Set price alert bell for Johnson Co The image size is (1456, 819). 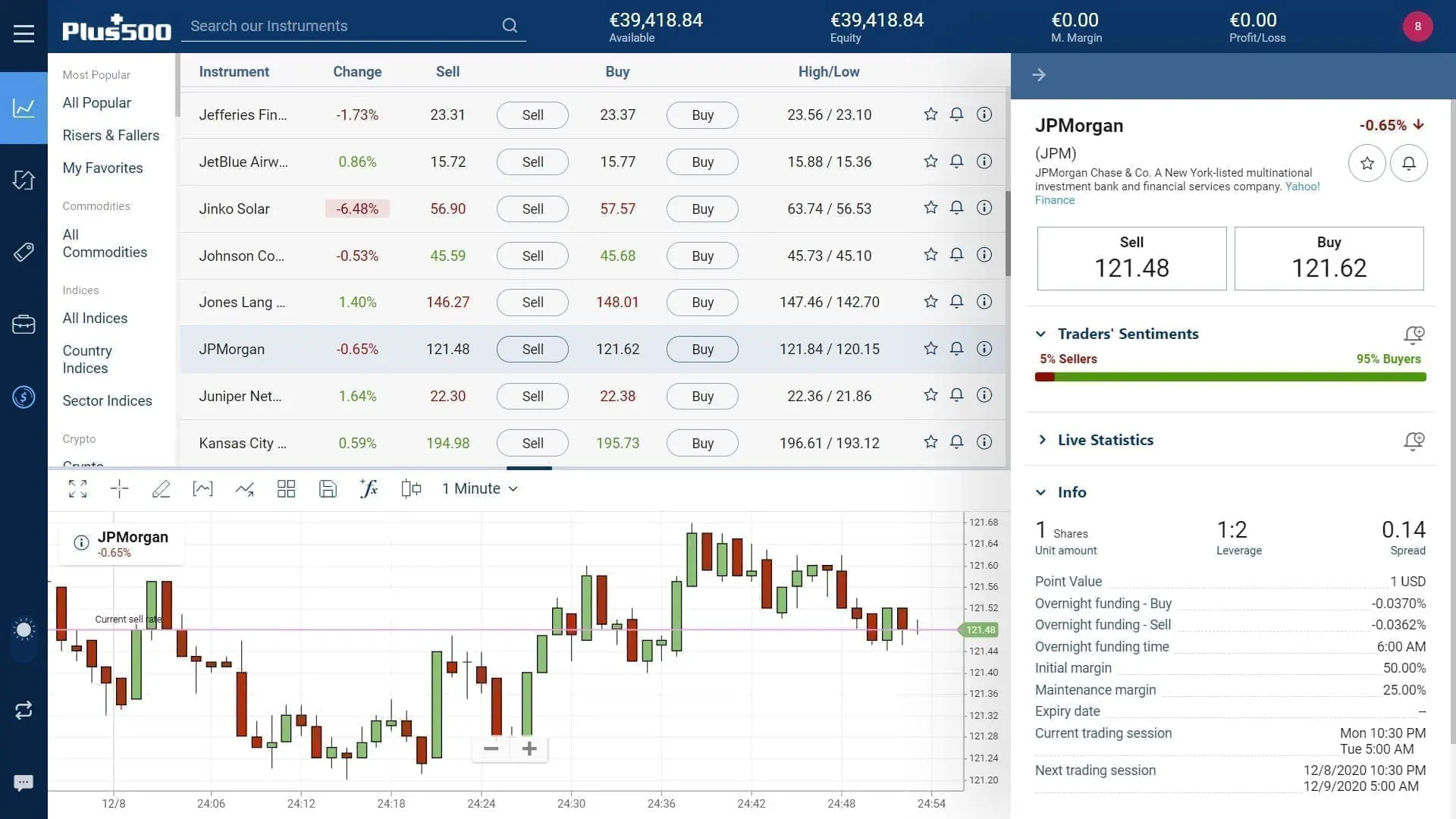point(957,255)
